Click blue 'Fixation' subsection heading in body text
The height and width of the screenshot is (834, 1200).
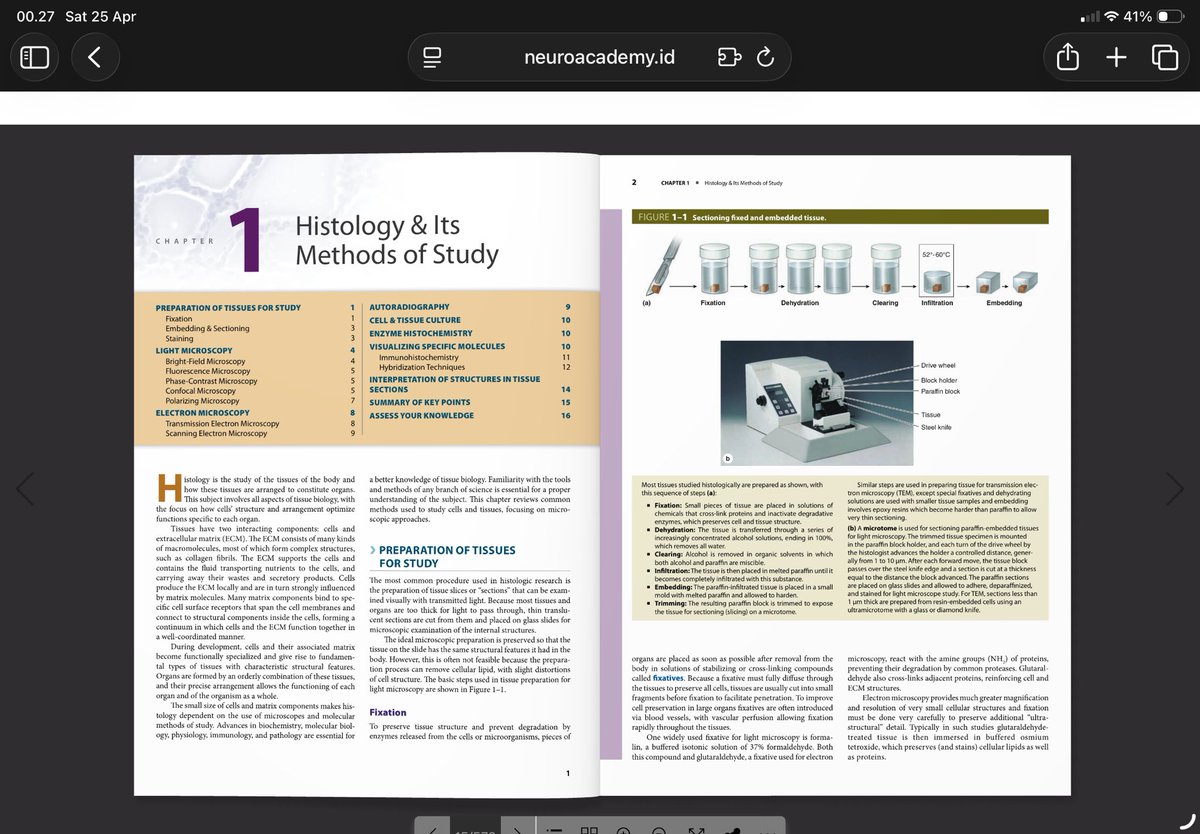point(388,712)
